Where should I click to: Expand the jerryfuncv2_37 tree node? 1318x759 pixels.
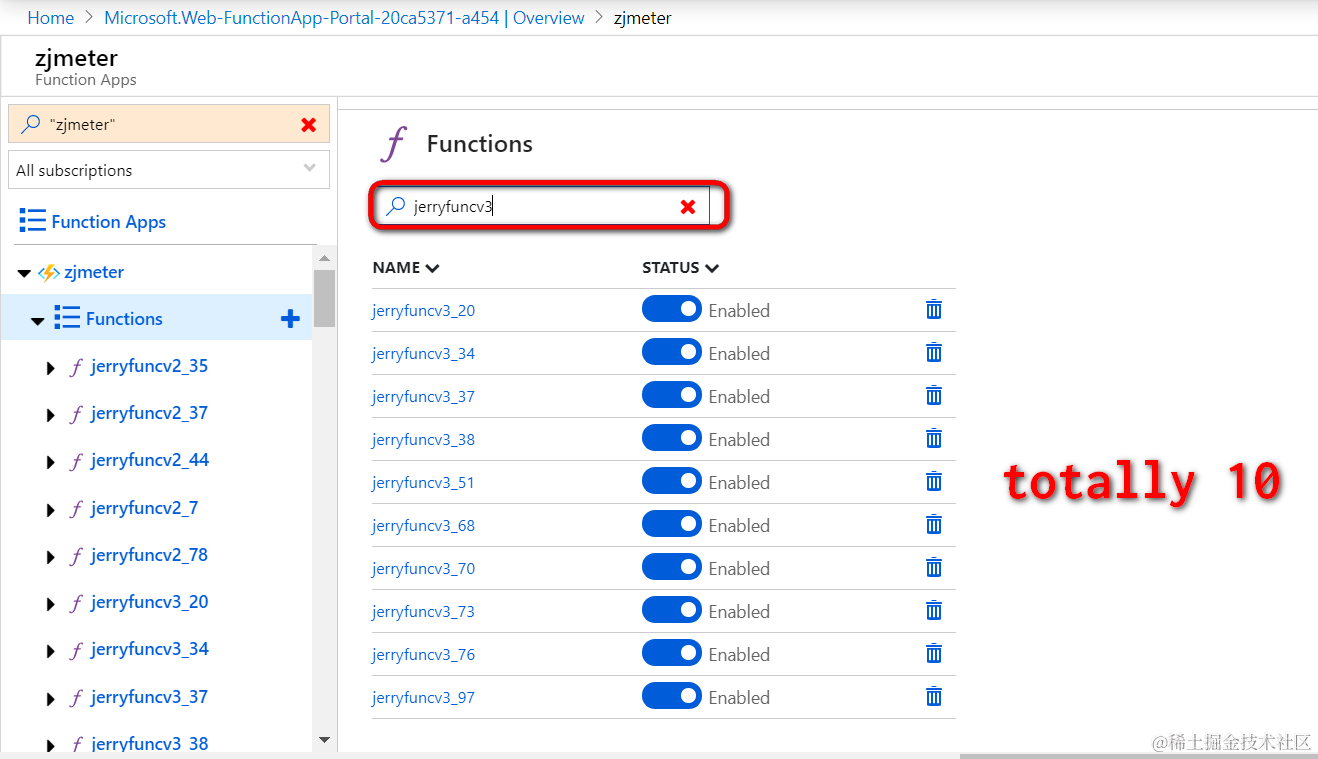coord(51,415)
